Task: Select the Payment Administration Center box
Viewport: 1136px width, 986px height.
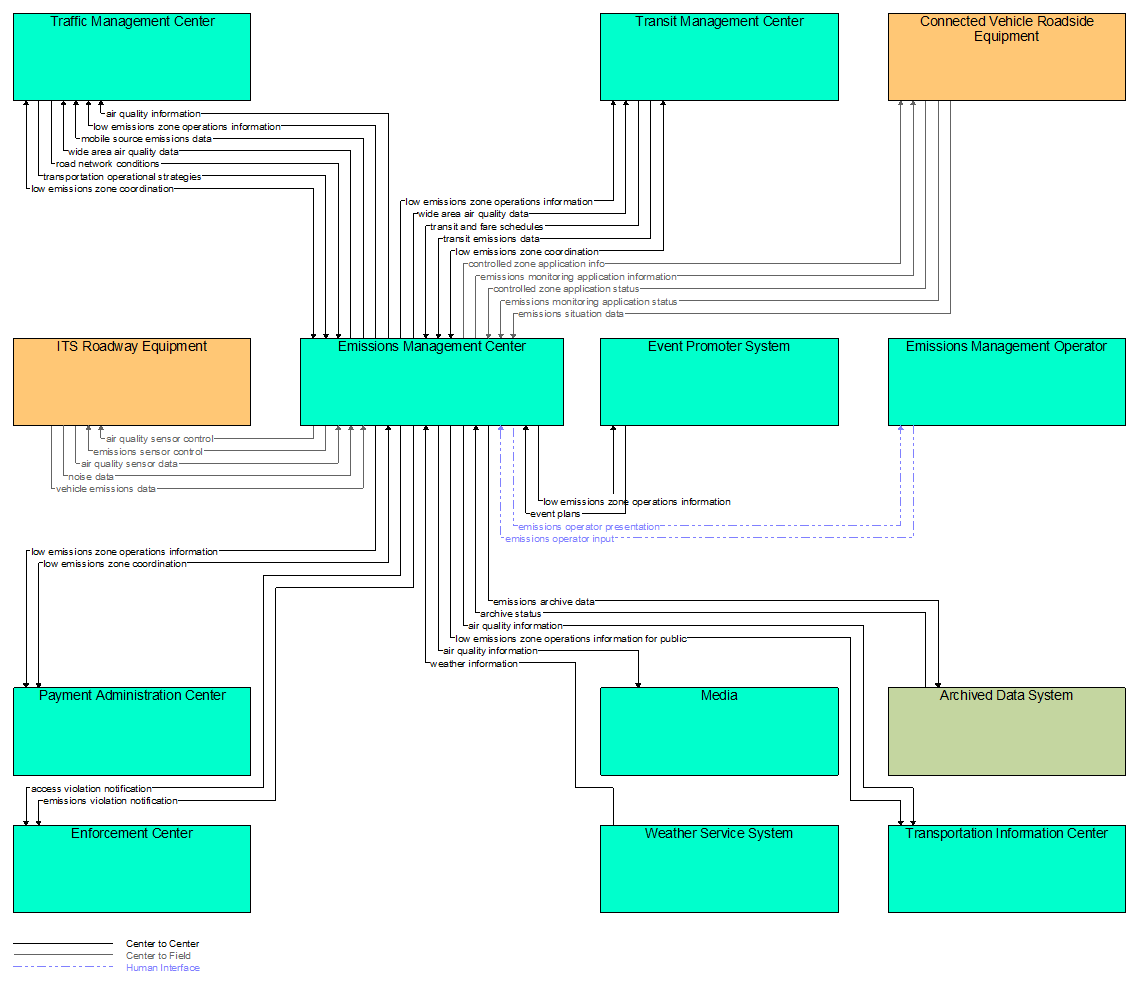Action: [x=132, y=731]
